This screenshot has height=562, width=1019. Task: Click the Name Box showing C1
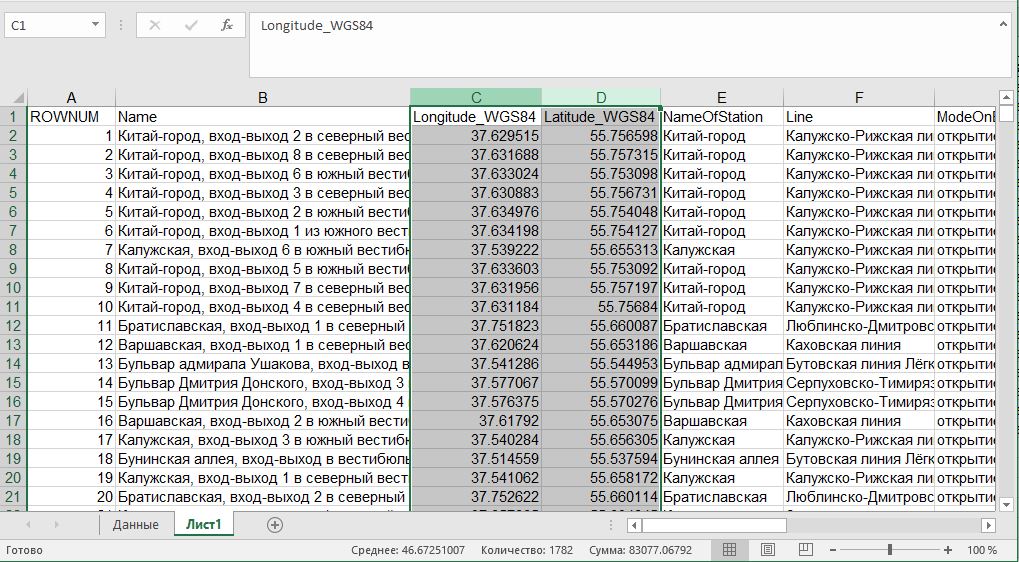coord(47,25)
